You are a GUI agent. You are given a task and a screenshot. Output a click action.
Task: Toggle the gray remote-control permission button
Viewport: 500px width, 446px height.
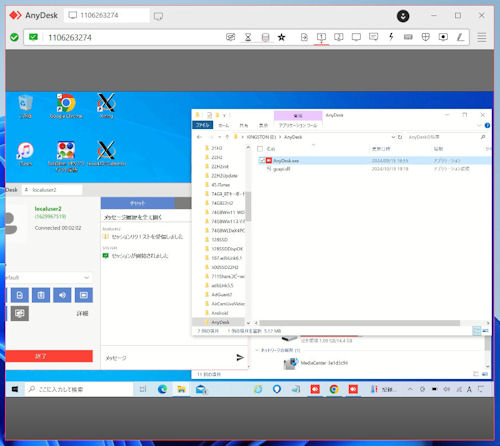click(x=20, y=314)
